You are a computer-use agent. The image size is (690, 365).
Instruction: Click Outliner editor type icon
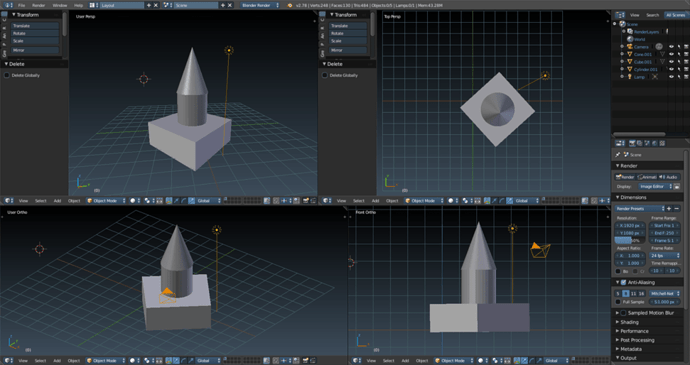pyautogui.click(x=619, y=15)
